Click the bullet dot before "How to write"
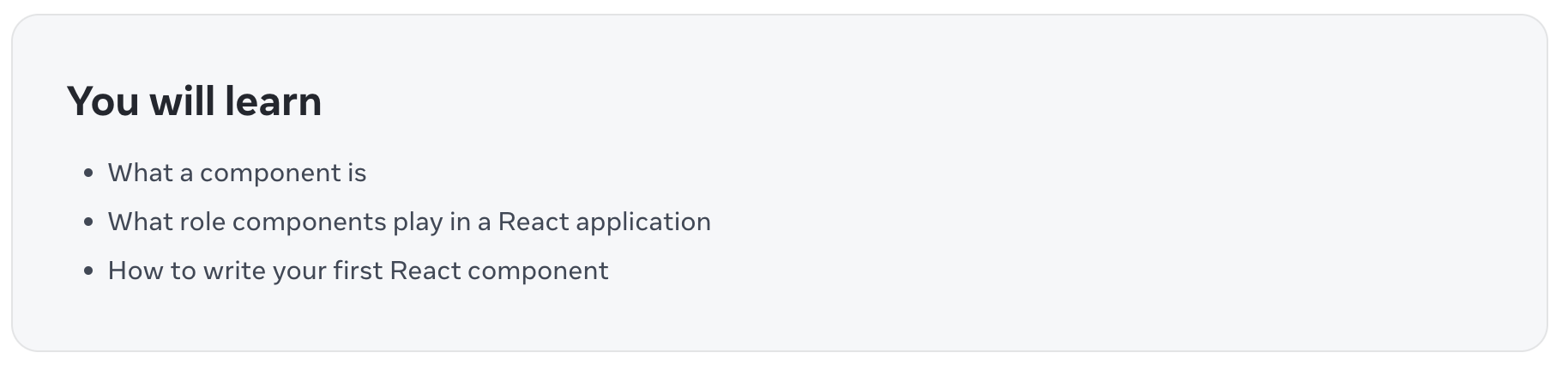Viewport: 1568px width, 371px height. 88,271
